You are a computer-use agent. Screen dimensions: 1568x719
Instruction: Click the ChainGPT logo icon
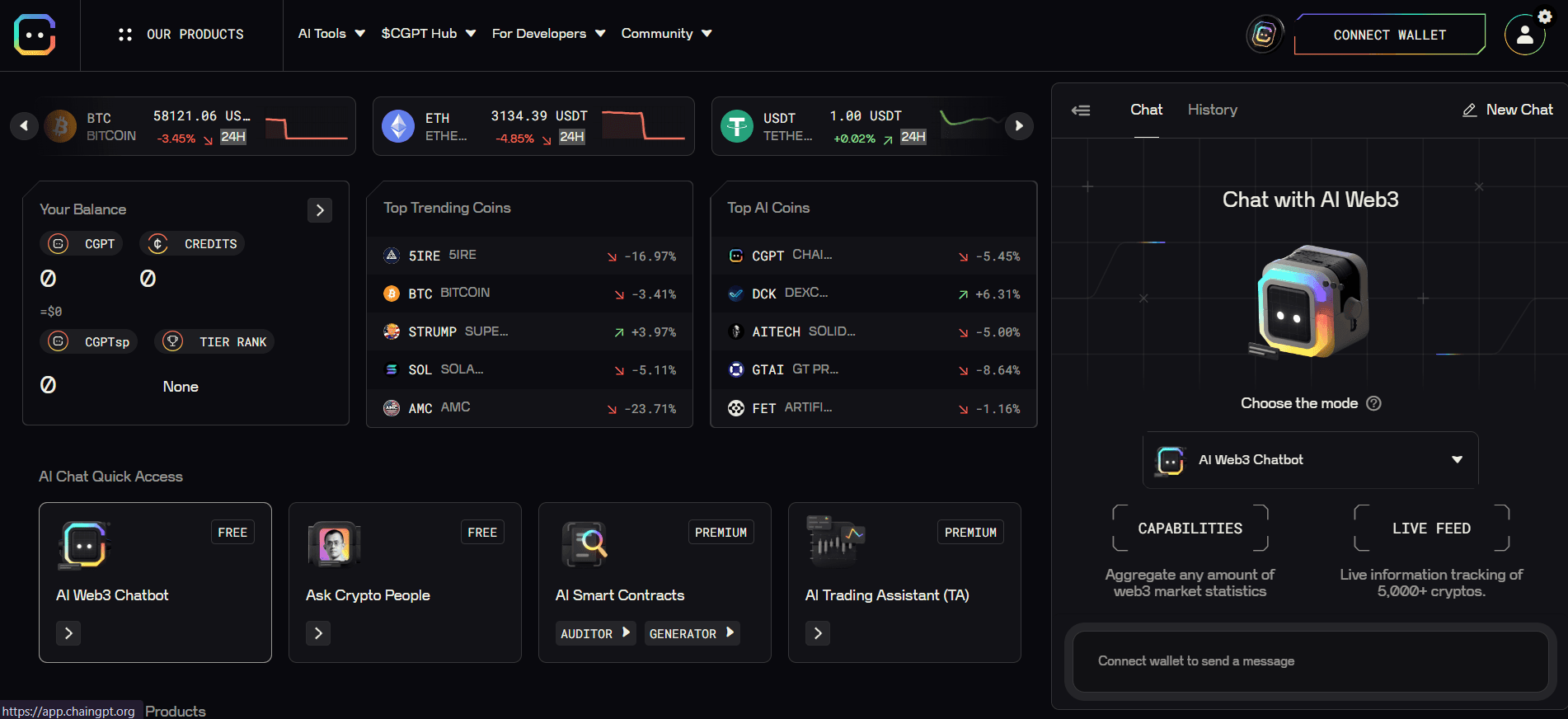coord(35,35)
